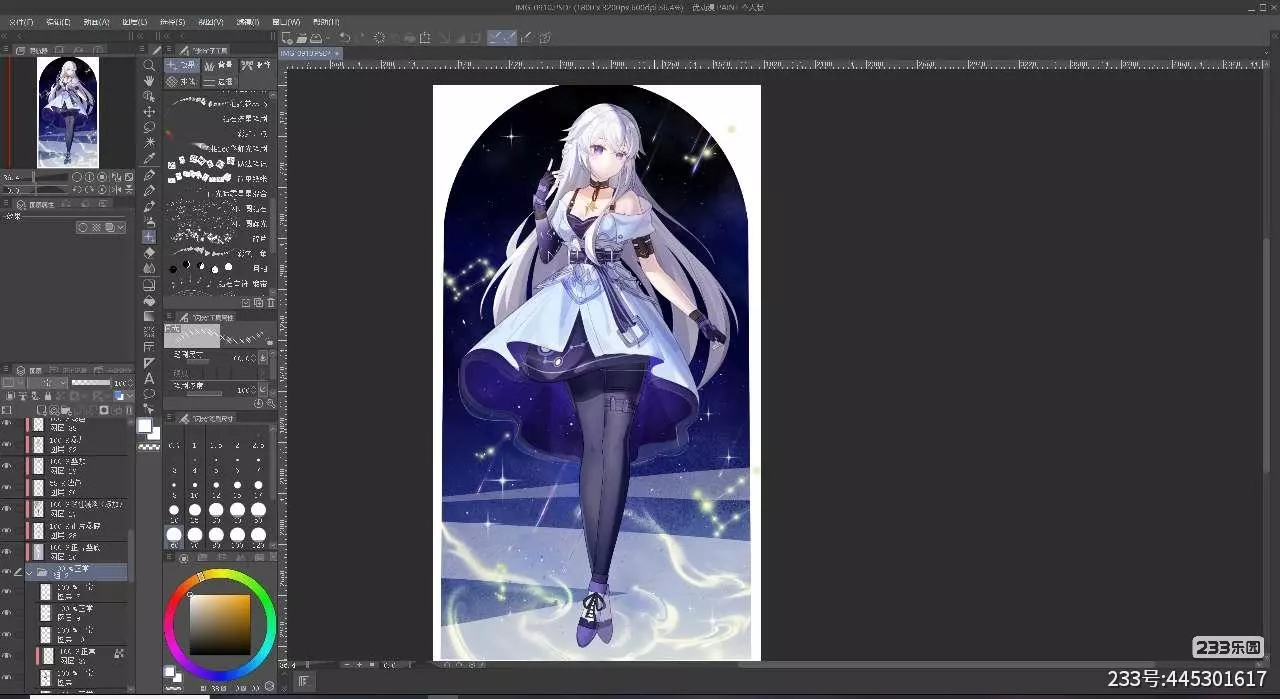
Task: Select the highlighted Decoration tool
Action: tap(149, 237)
